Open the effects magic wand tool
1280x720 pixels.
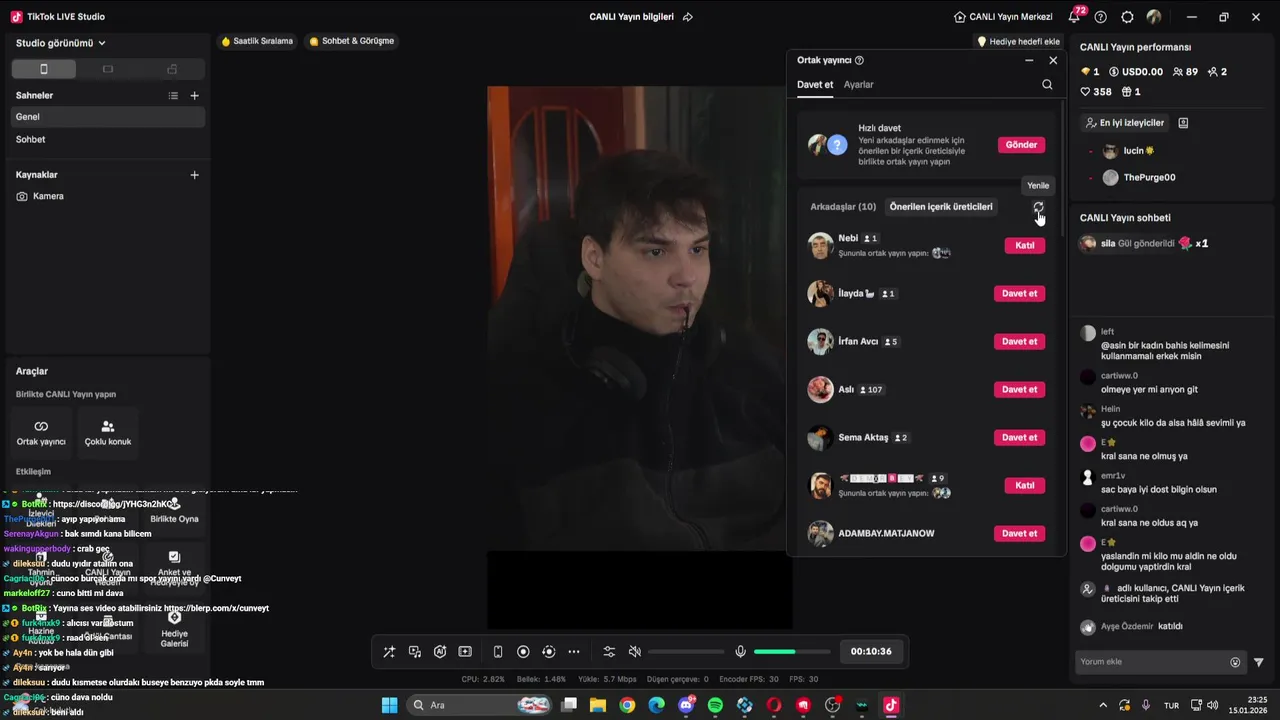(x=389, y=652)
